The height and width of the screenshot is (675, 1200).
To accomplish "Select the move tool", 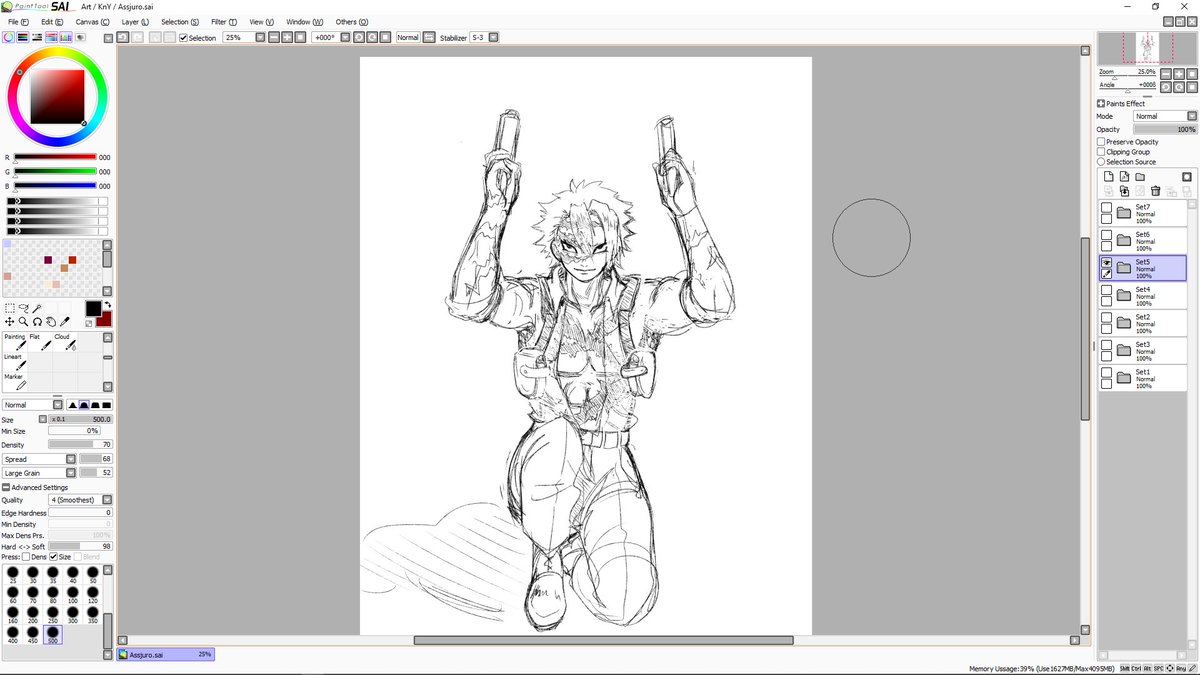I will pos(10,322).
